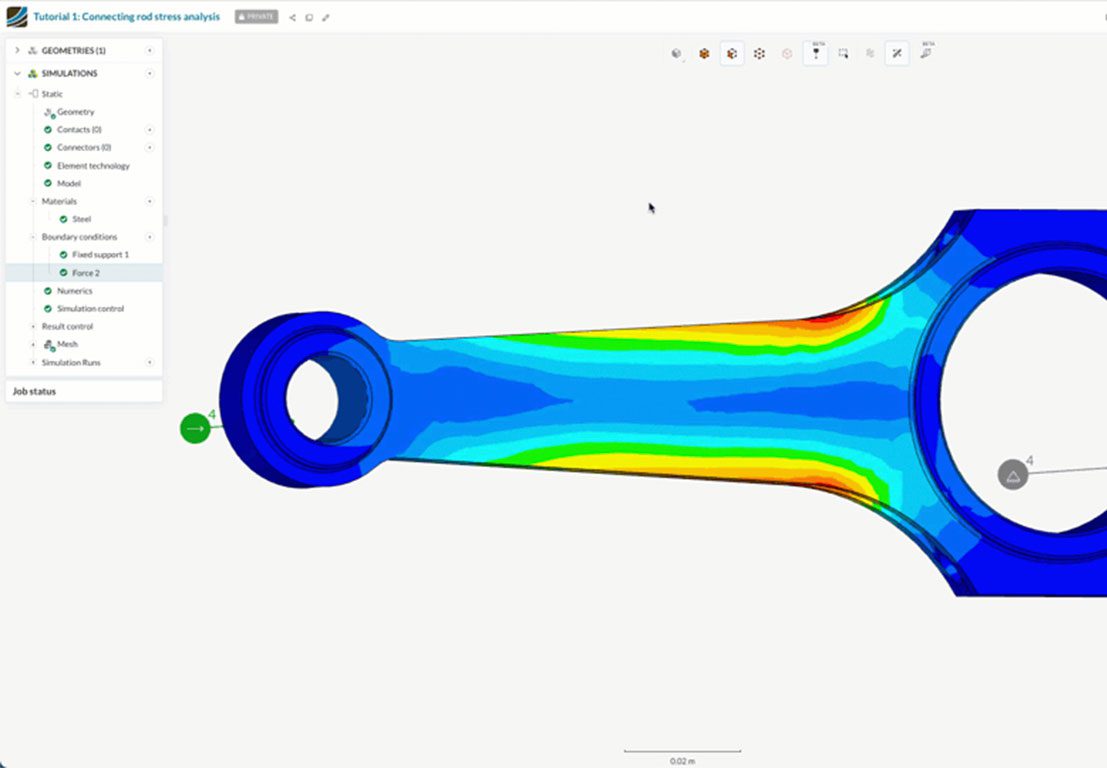1107x768 pixels.
Task: Click the share project icon
Action: coord(293,17)
